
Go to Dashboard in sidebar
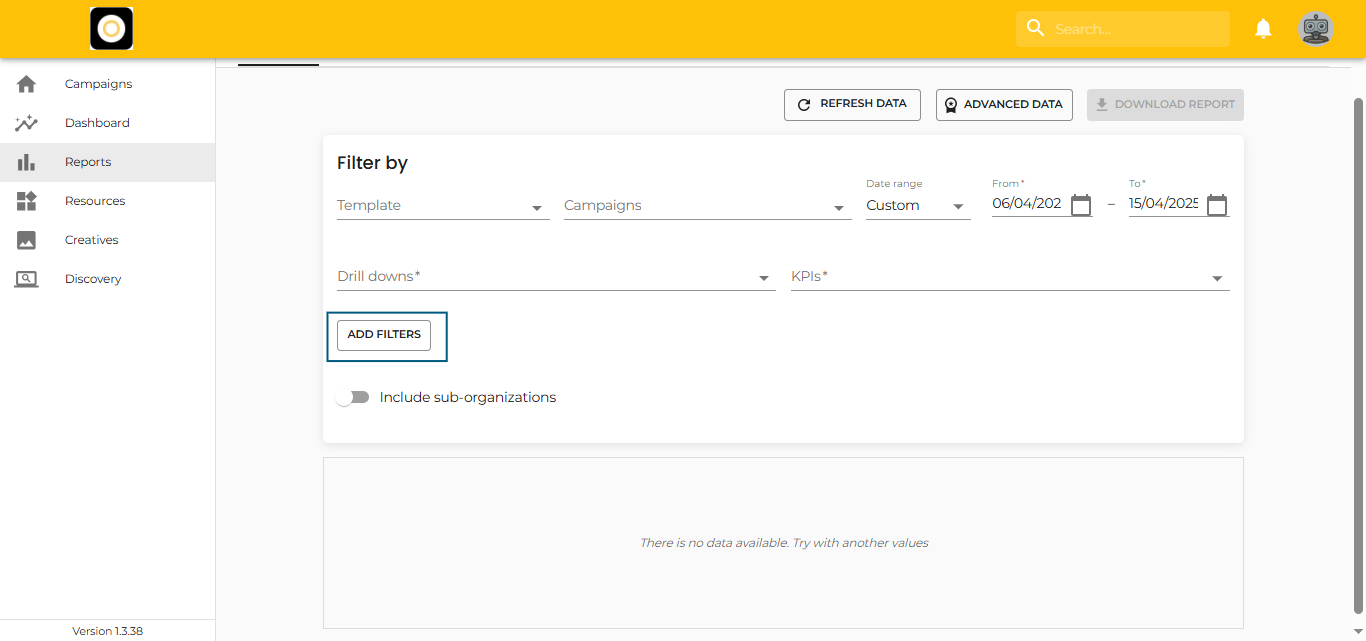97,123
